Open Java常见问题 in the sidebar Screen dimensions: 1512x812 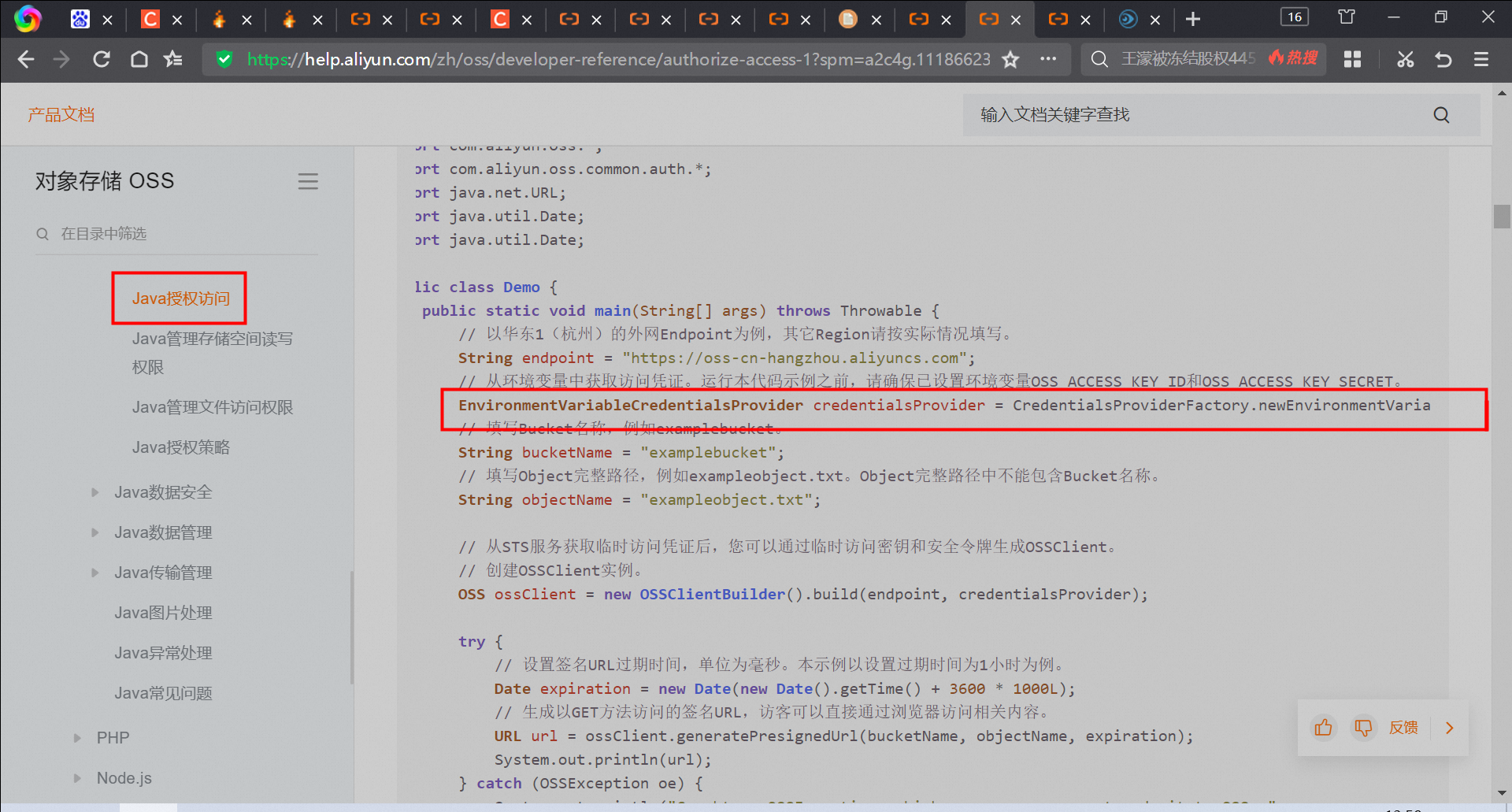163,693
